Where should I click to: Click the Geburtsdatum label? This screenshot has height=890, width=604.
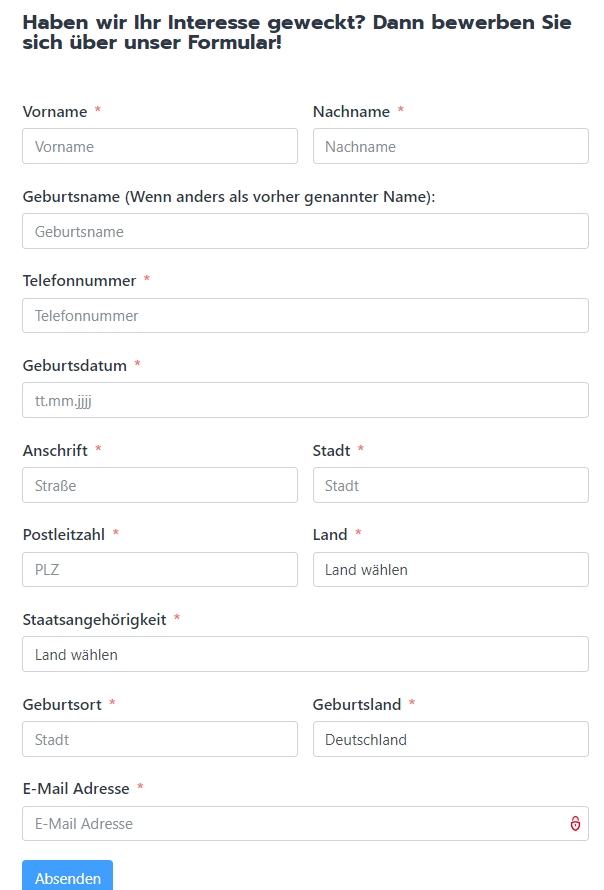(75, 366)
